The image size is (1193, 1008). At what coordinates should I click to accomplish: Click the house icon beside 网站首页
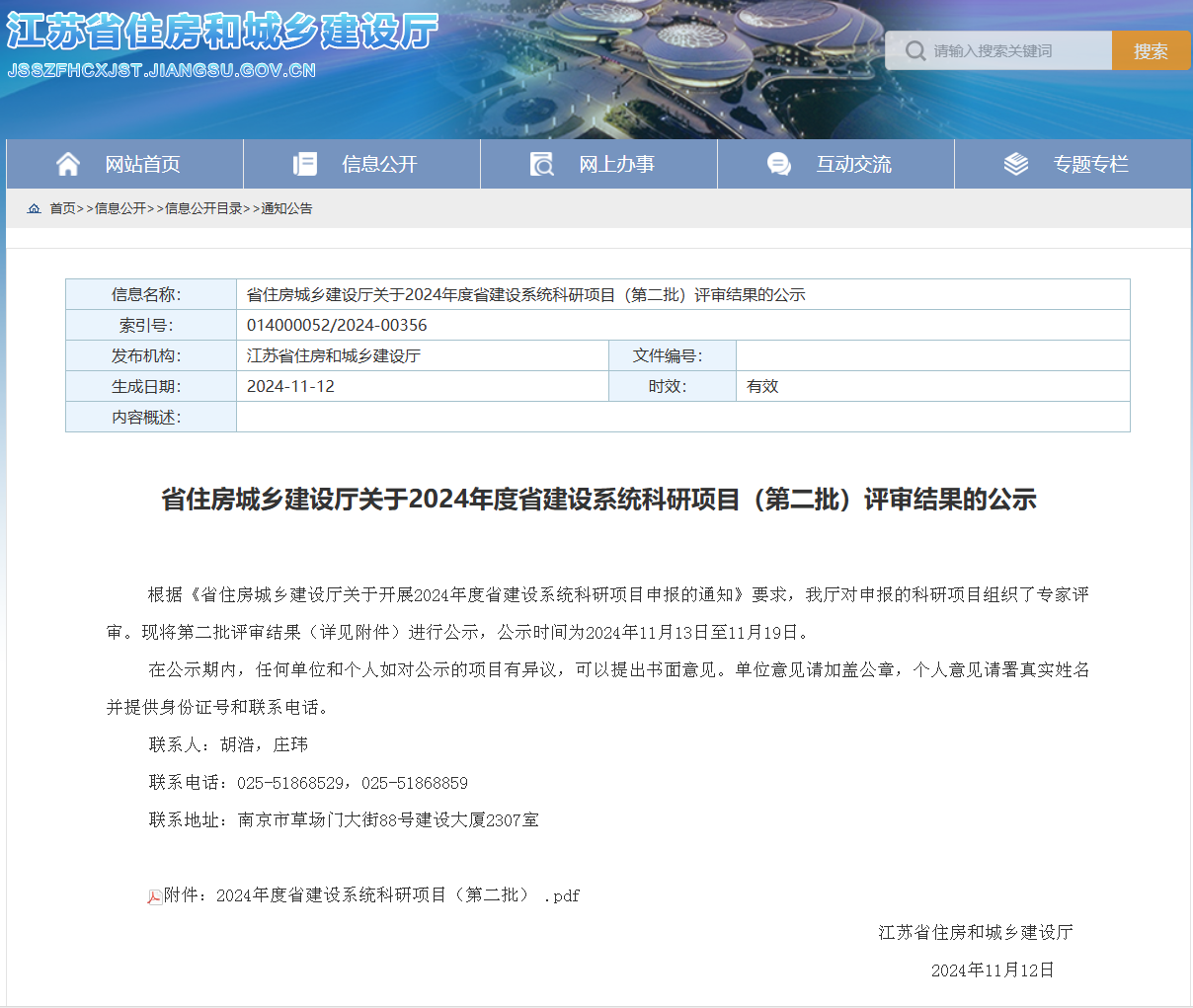(68, 164)
